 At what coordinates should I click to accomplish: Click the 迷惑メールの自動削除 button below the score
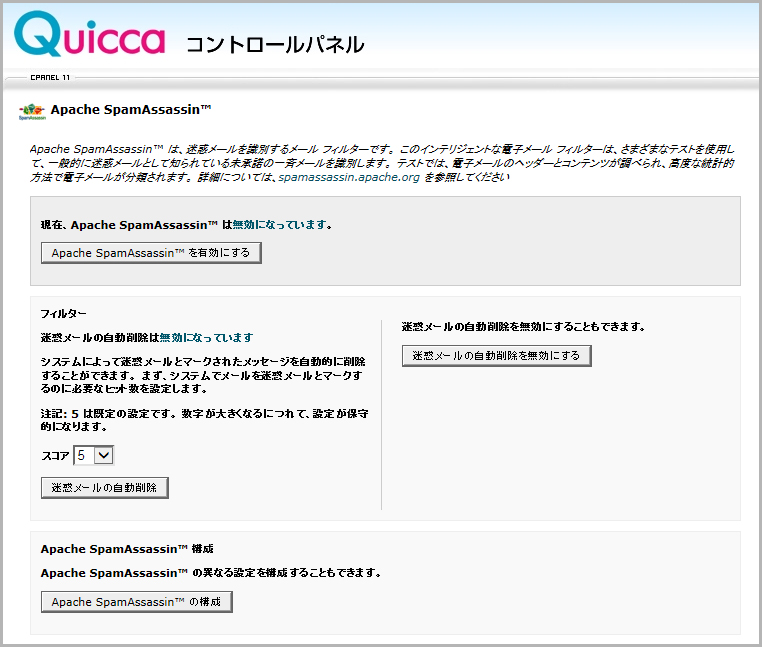click(105, 487)
